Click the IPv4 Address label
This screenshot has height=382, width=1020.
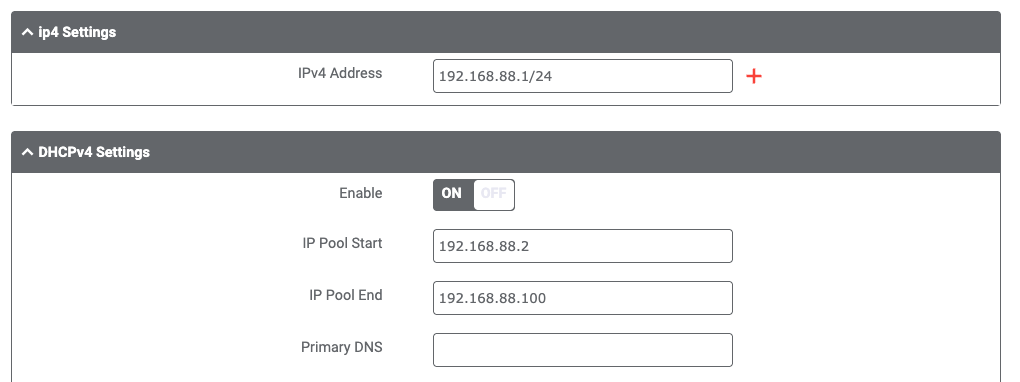point(340,73)
